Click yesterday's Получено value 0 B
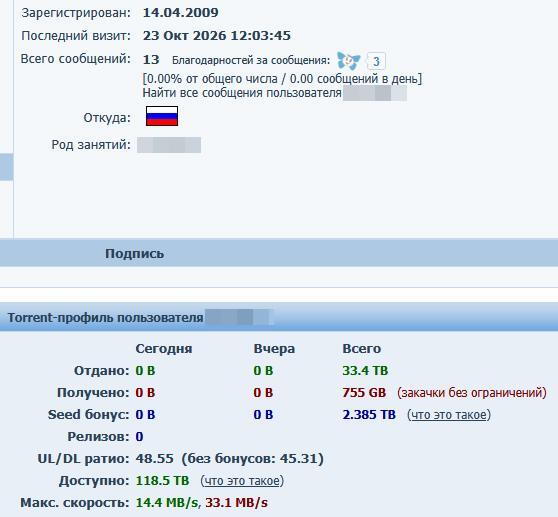 (x=263, y=393)
